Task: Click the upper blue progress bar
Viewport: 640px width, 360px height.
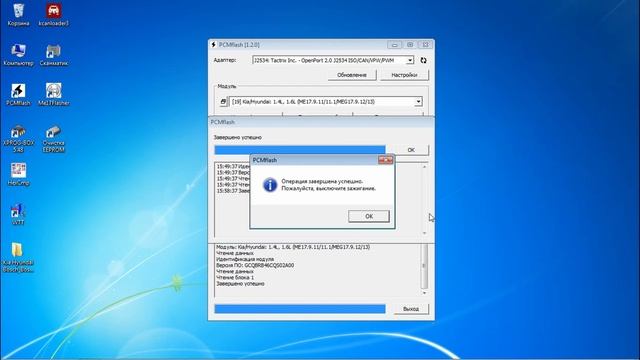Action: [300, 150]
